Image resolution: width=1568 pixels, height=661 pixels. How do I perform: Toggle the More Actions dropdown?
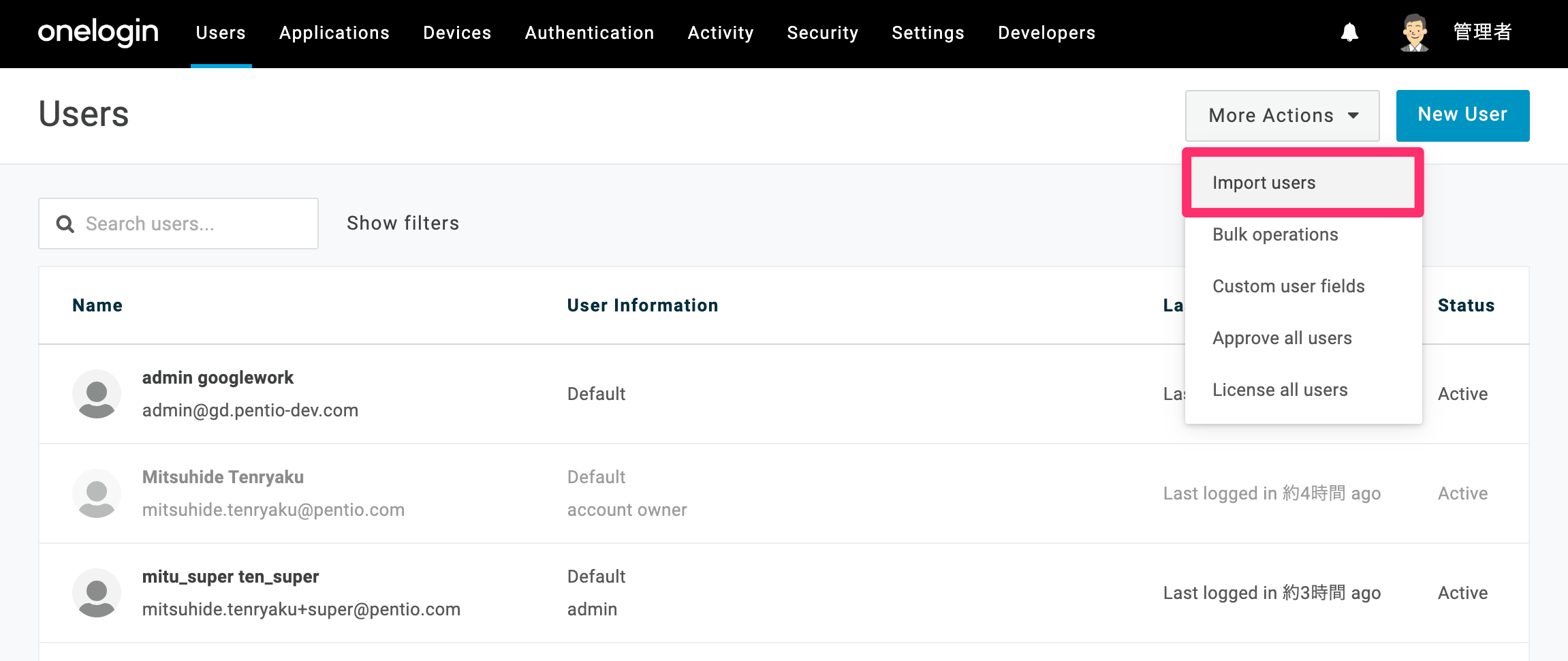tap(1283, 116)
